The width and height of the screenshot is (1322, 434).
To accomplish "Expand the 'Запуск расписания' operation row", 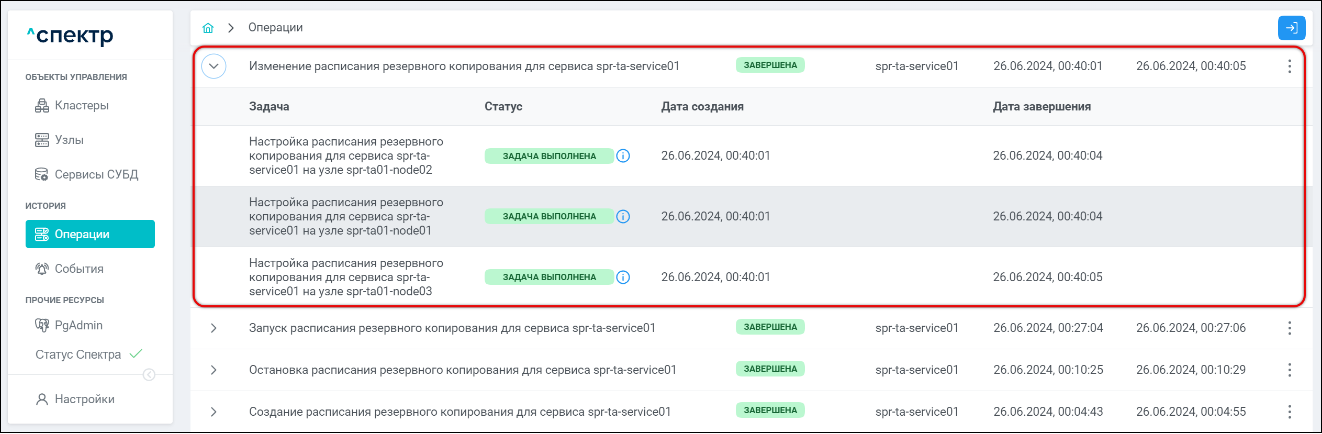I will (214, 328).
